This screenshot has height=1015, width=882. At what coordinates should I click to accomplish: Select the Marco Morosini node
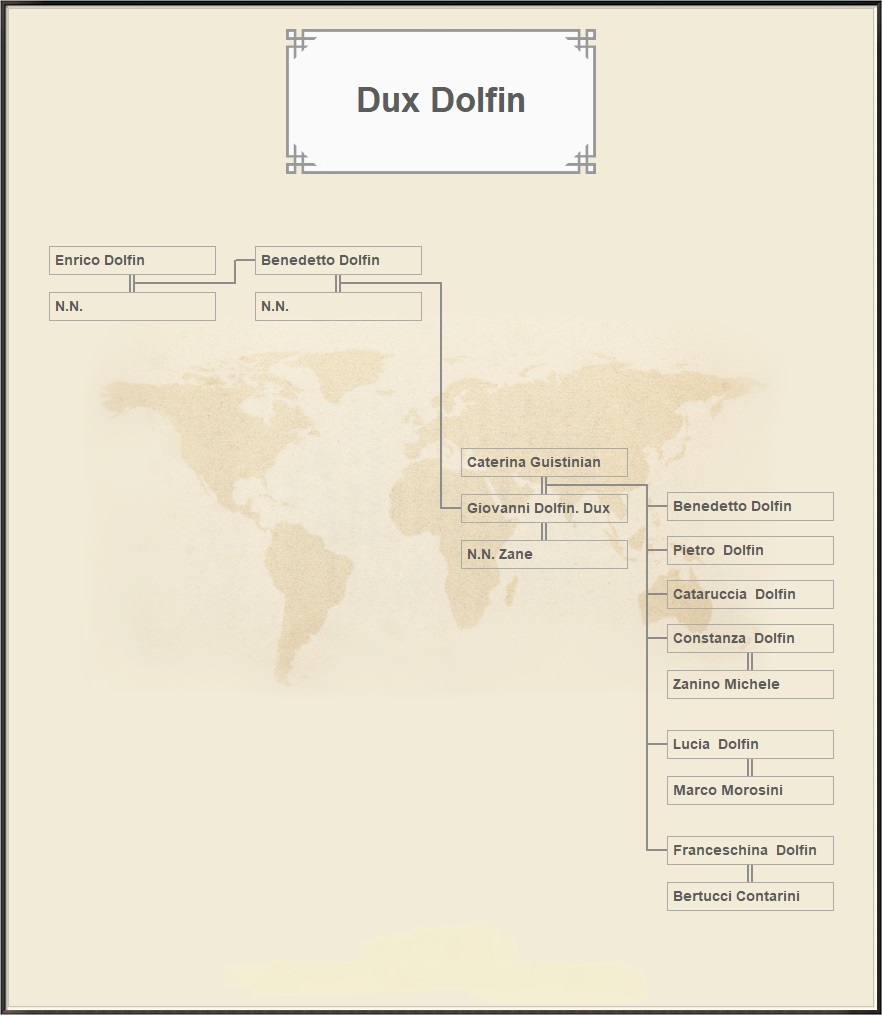pyautogui.click(x=750, y=790)
